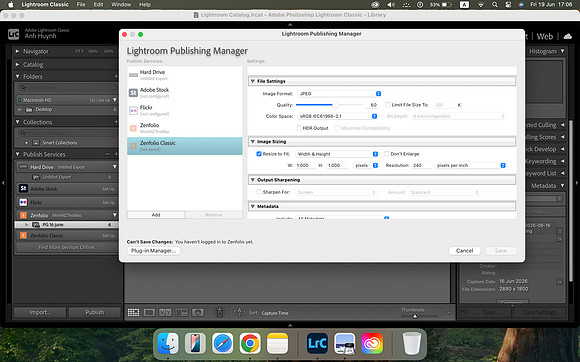
Task: Enable Sharpen For checkbox
Action: tap(259, 192)
